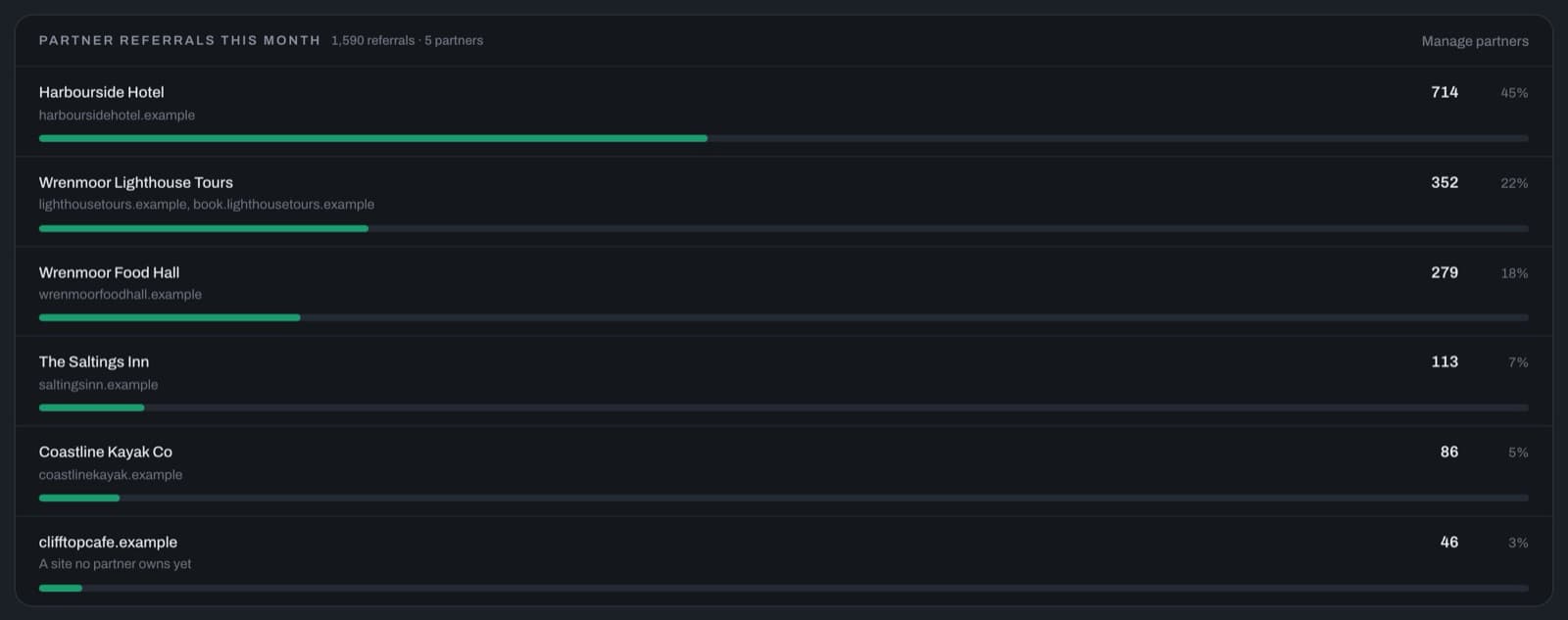Select Coastline Kayak Co partner name
This screenshot has height=620, width=1568.
click(105, 452)
